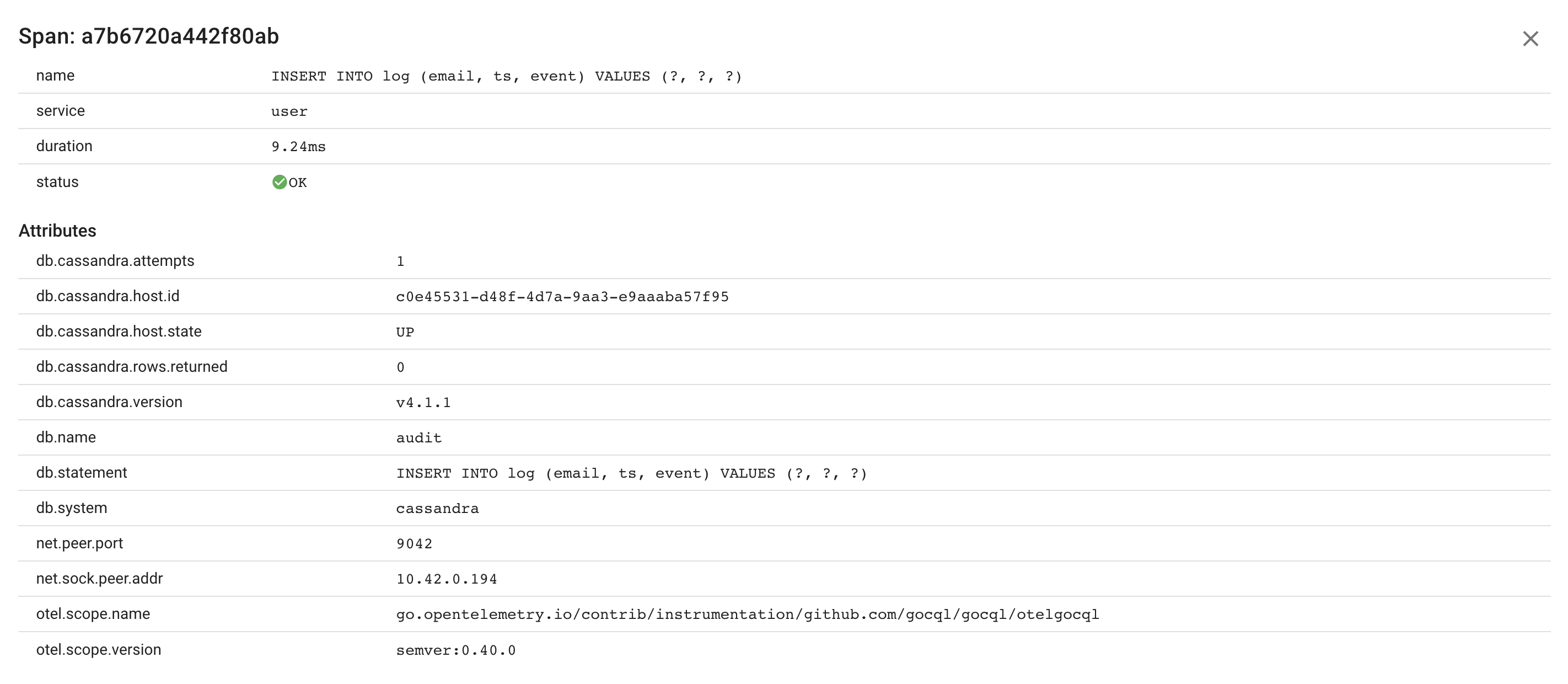The width and height of the screenshot is (1568, 684).
Task: Select the db.cassandra.host.id UUID value
Action: pyautogui.click(x=562, y=297)
